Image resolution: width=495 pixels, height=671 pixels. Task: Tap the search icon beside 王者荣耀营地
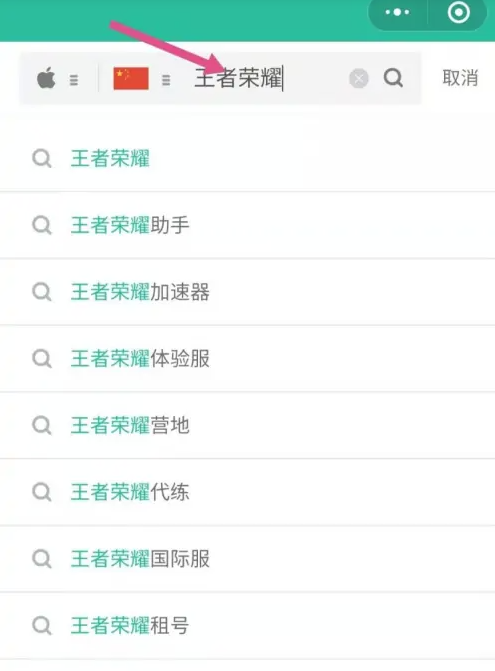pyautogui.click(x=42, y=425)
